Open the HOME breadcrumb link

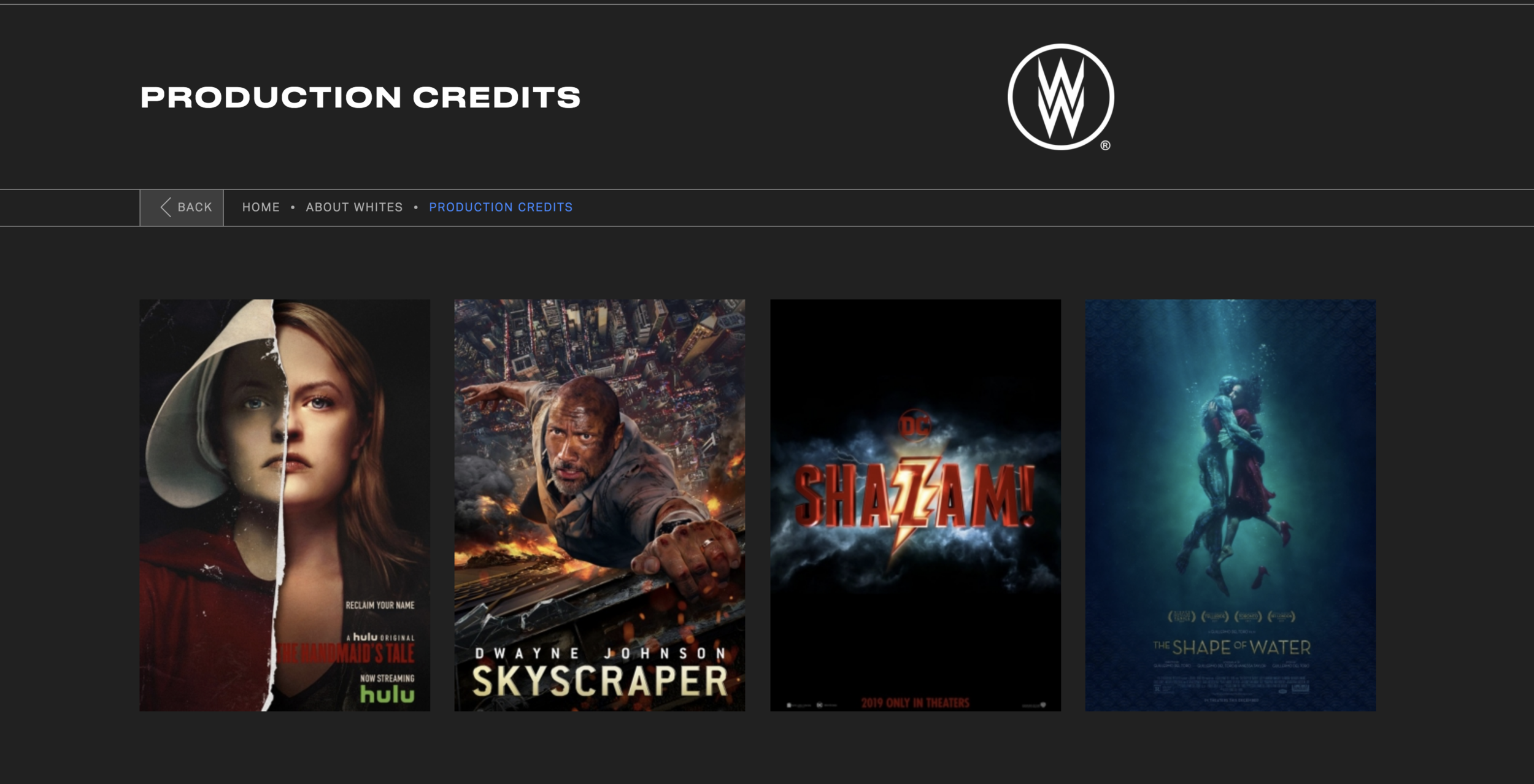pos(261,207)
